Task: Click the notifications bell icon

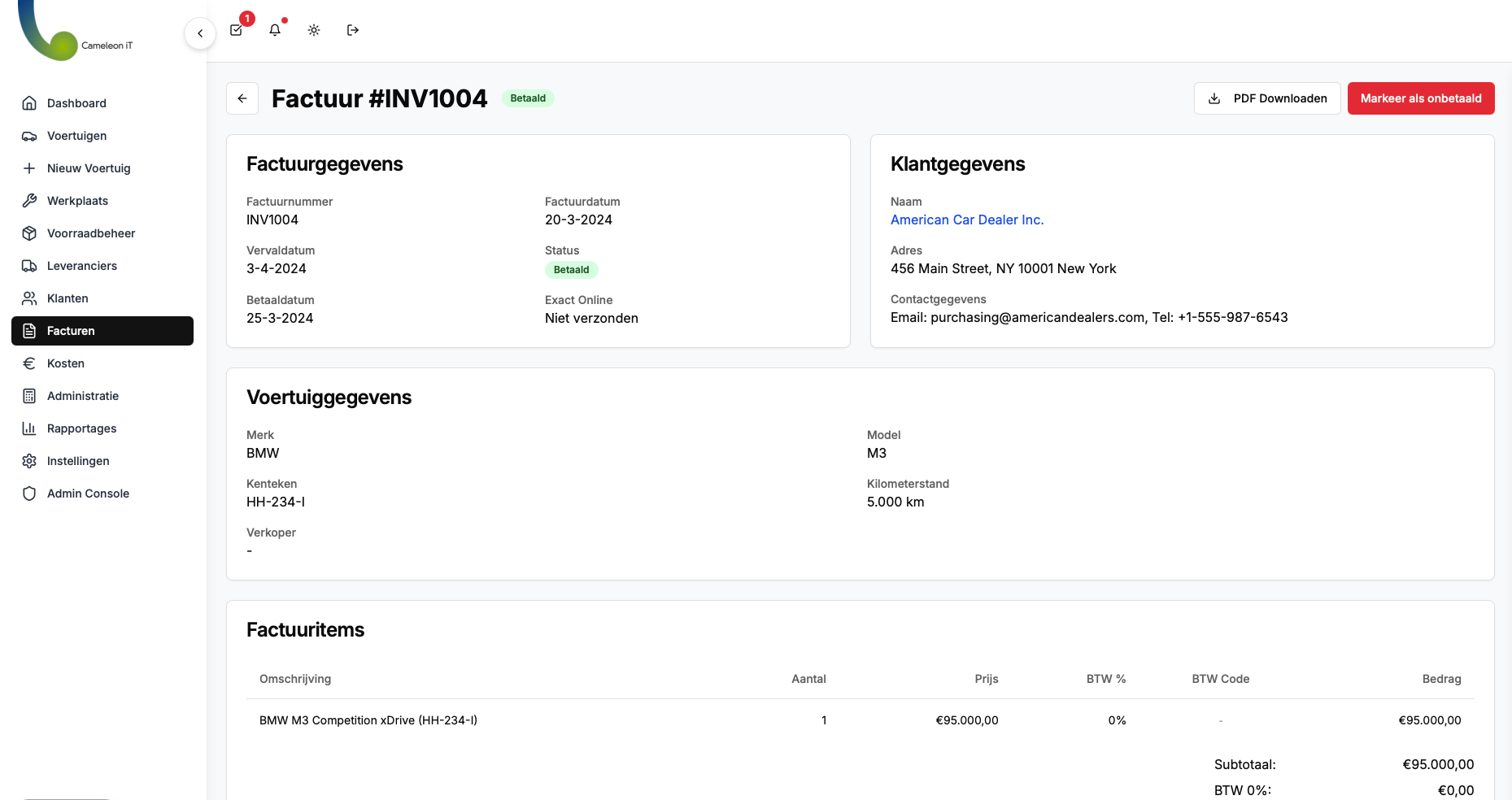Action: [x=275, y=30]
